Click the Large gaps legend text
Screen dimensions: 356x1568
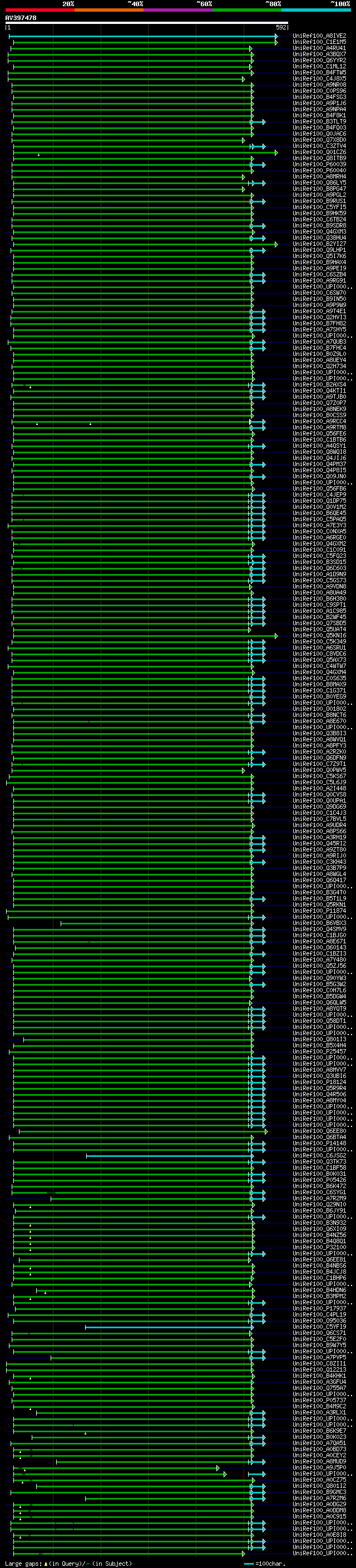tap(23, 1564)
